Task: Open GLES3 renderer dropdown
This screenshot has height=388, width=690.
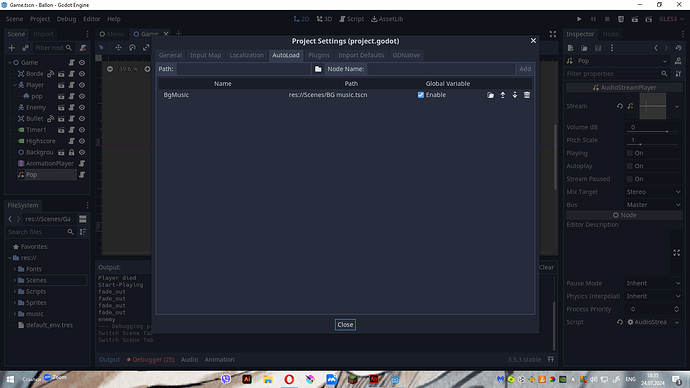Action: pyautogui.click(x=671, y=19)
